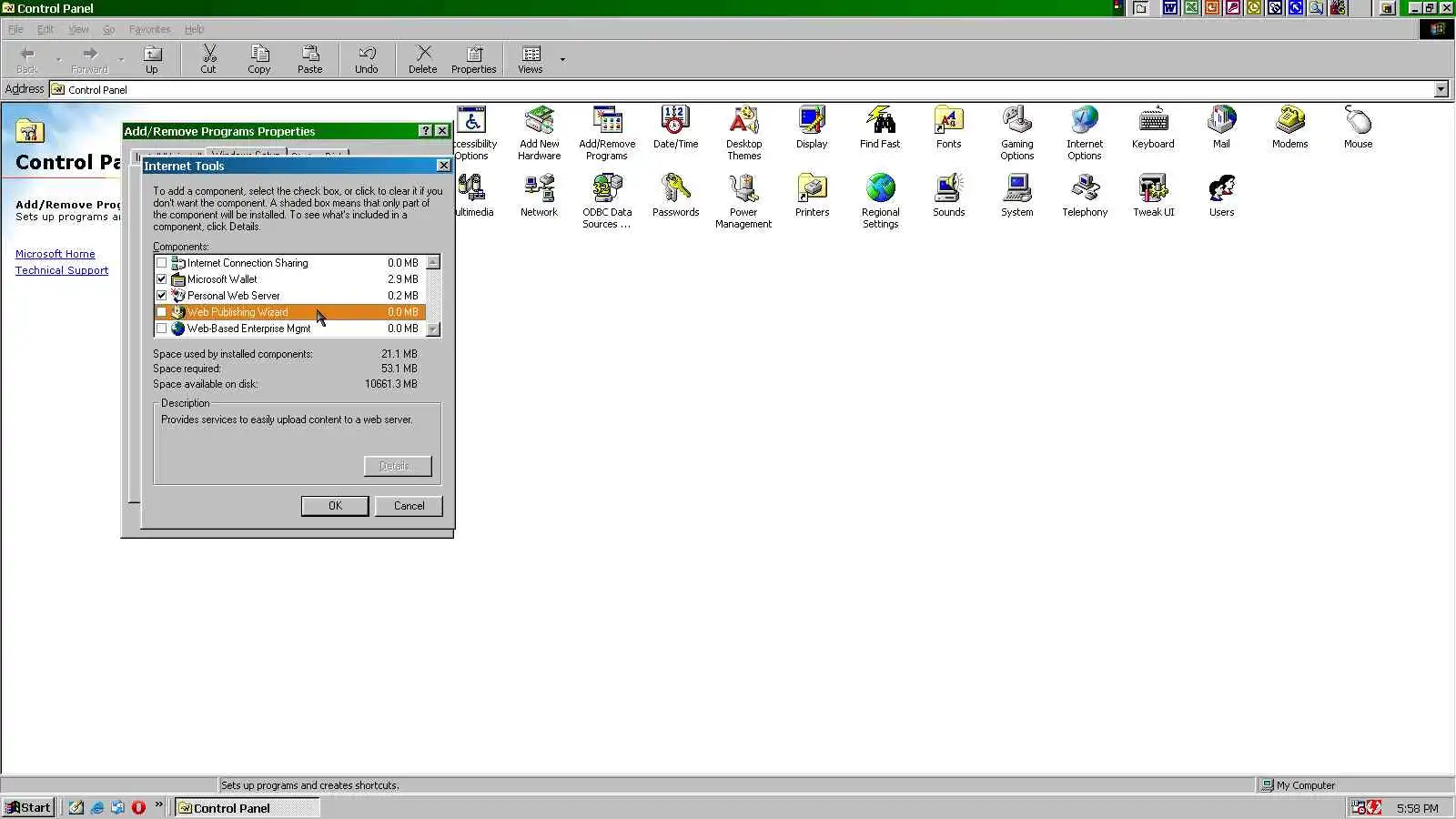1456x819 pixels.
Task: Open the Modems icon
Action: coord(1289,127)
